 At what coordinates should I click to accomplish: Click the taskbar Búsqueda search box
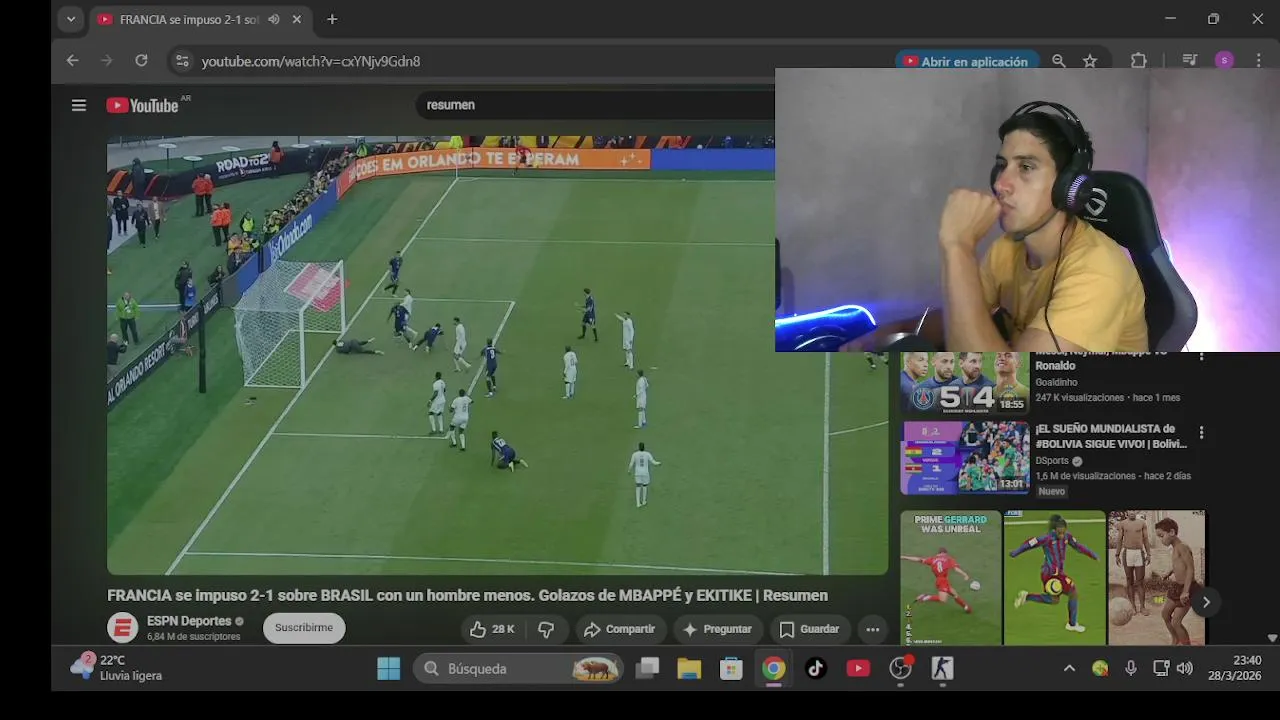pyautogui.click(x=518, y=668)
